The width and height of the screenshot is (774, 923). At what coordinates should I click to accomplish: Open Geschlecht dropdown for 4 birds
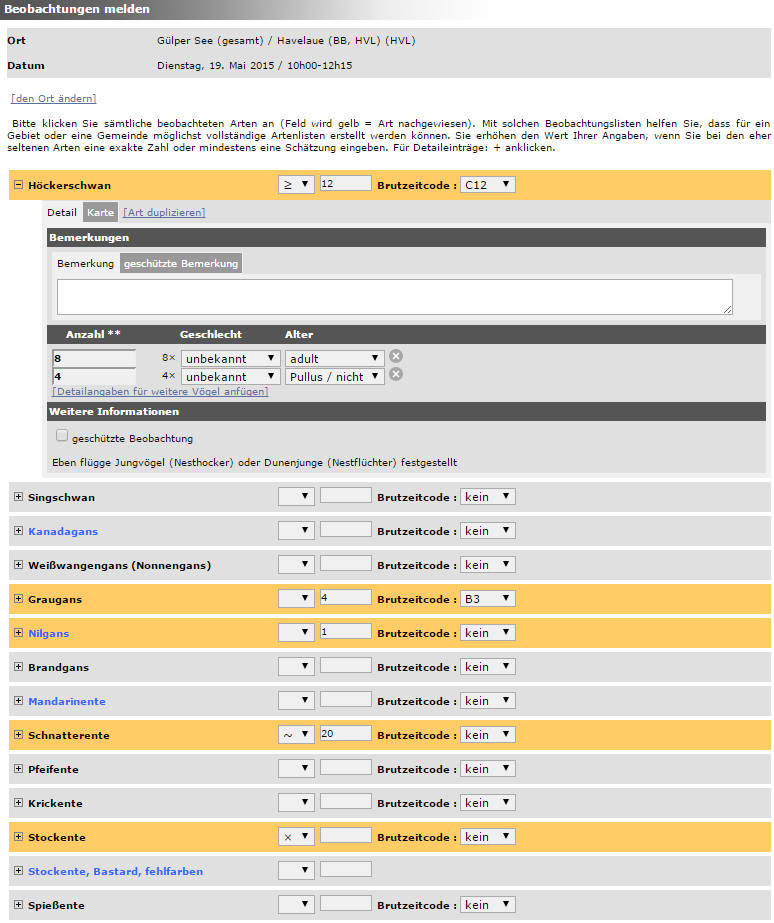click(230, 377)
